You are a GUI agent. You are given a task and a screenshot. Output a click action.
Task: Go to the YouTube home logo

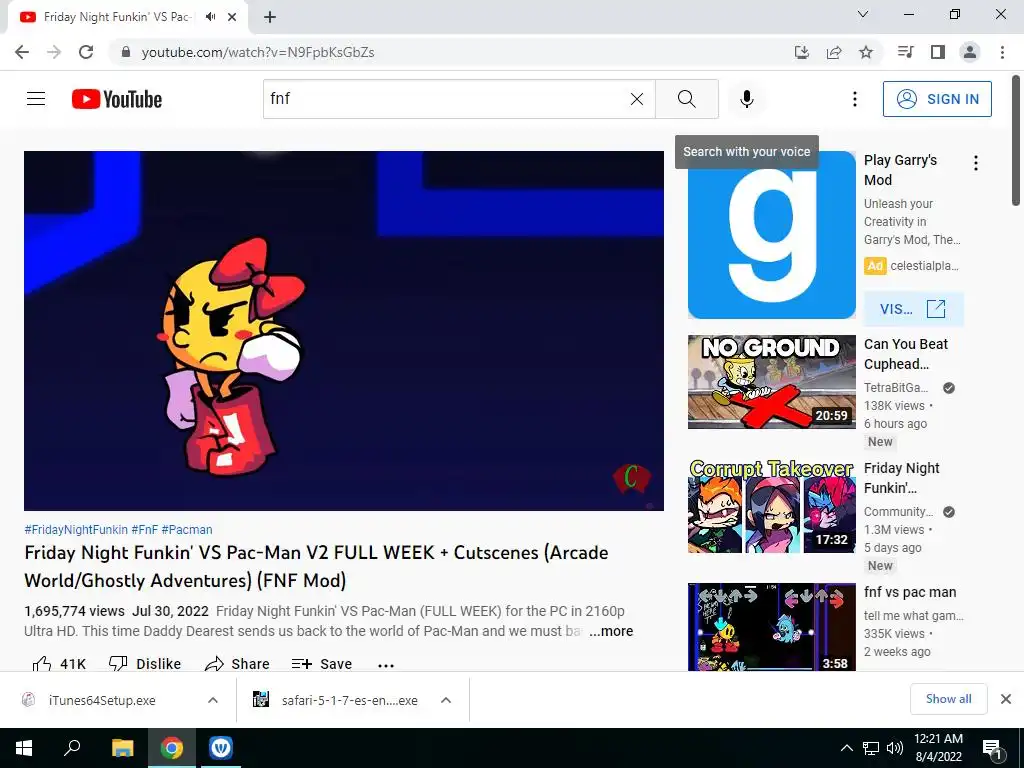117,99
